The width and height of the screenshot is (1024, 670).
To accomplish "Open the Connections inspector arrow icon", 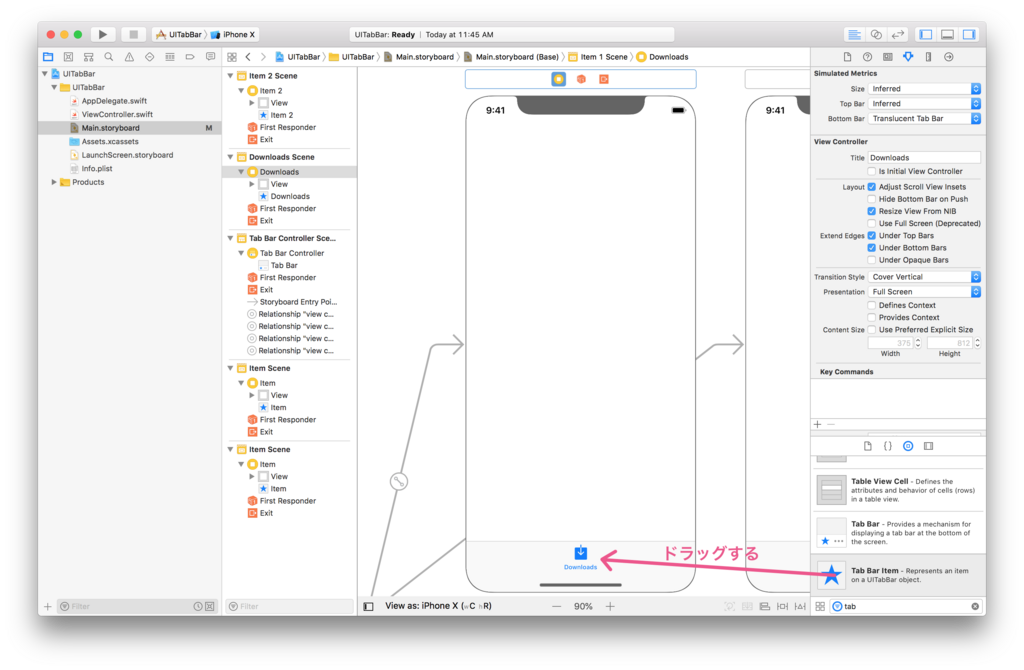I will pos(948,57).
